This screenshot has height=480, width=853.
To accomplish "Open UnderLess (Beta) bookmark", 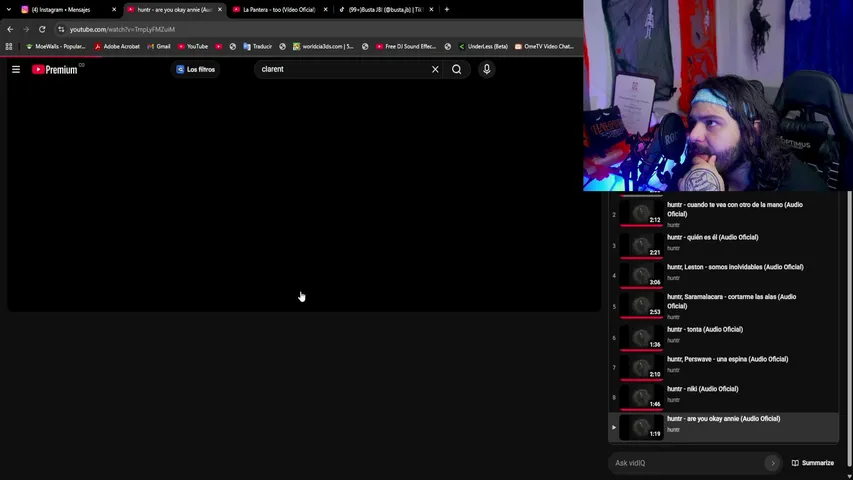I will coord(483,47).
